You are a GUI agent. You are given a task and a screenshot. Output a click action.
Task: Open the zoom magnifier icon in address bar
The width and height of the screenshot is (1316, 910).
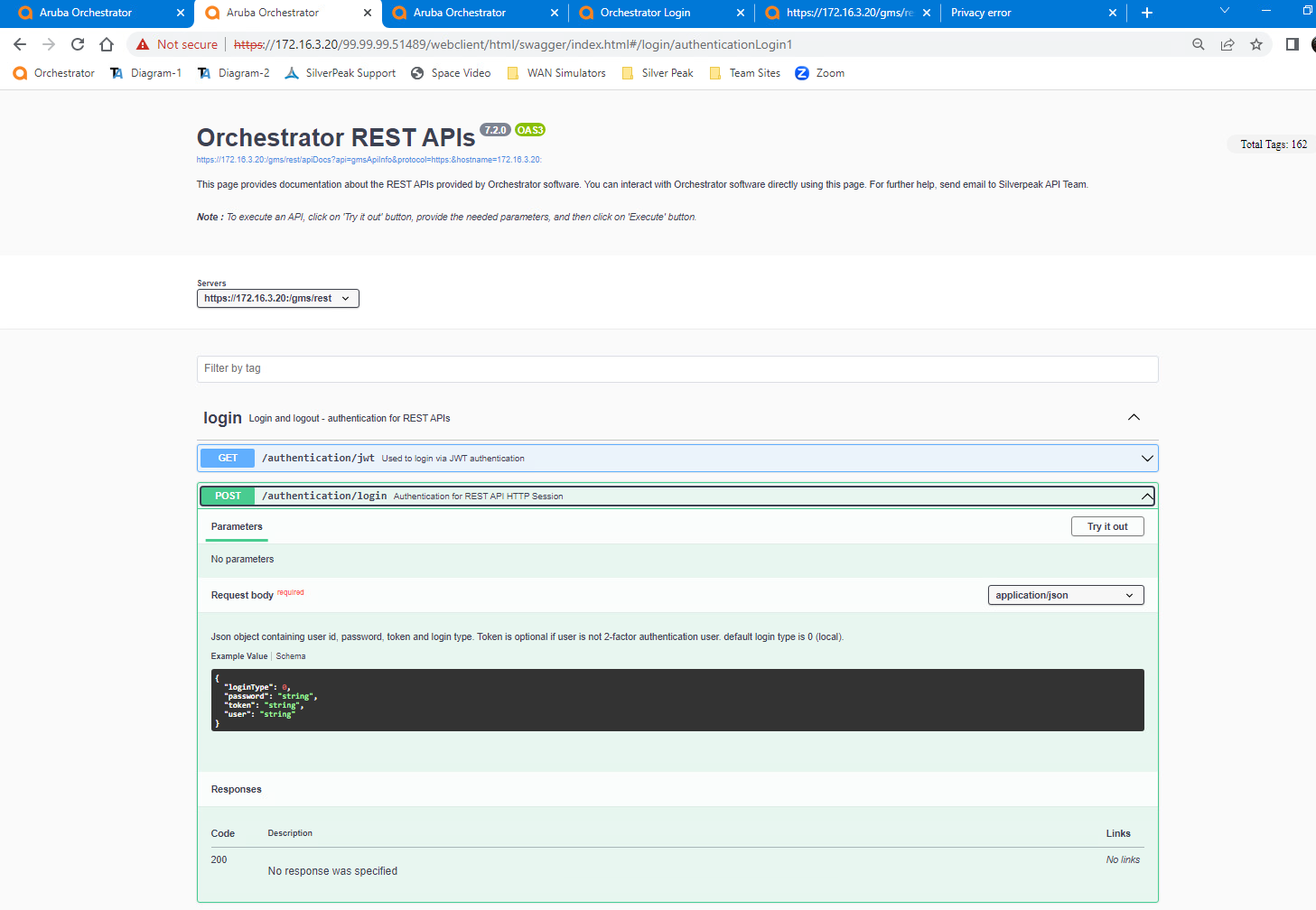pos(1199,44)
